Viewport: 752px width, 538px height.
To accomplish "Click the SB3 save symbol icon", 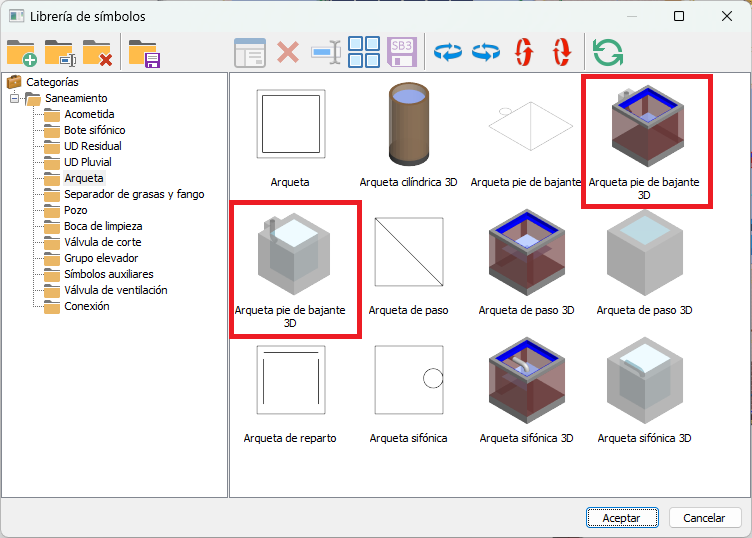I will click(402, 52).
